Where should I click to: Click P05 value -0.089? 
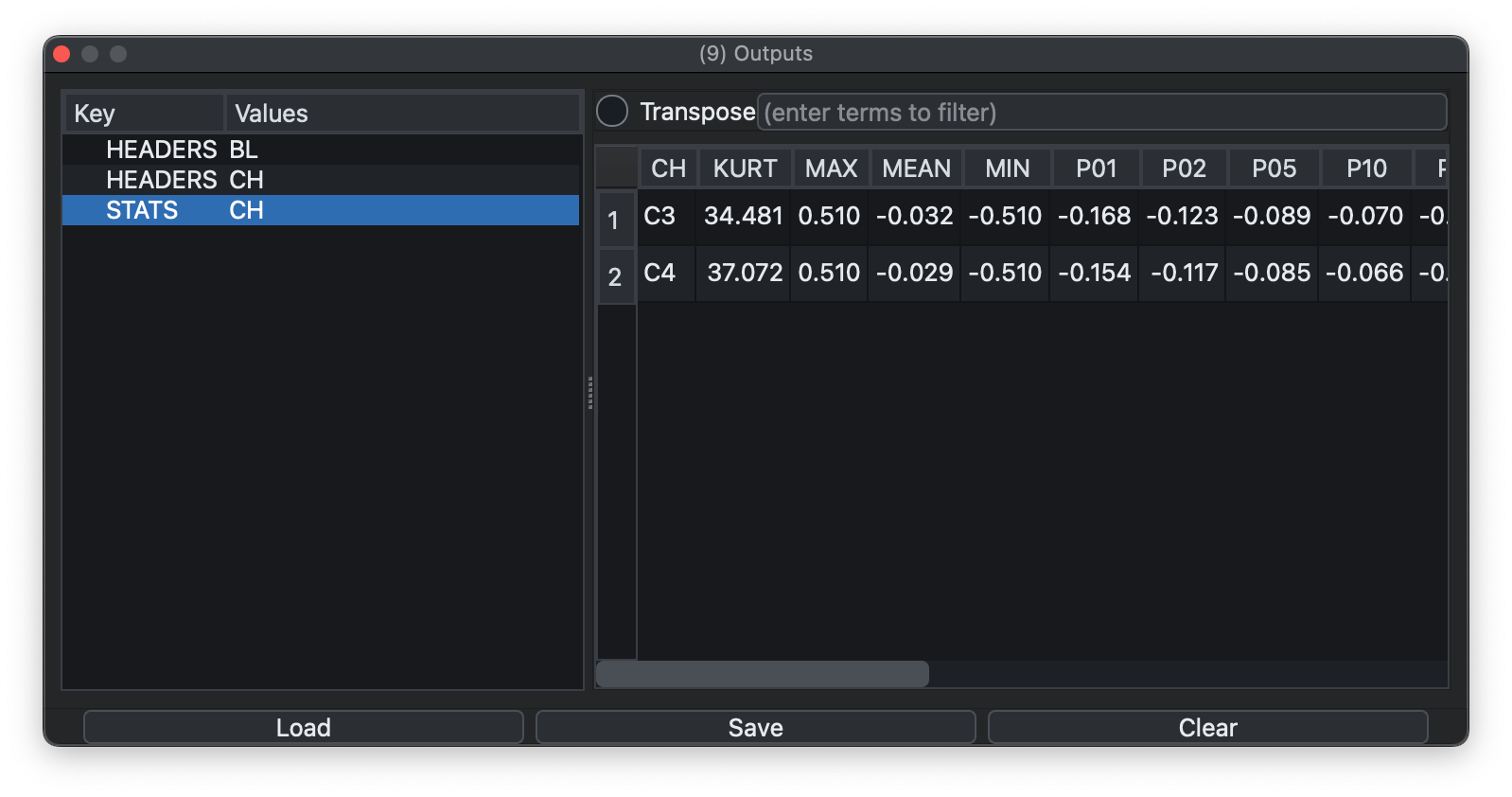pos(1273,216)
